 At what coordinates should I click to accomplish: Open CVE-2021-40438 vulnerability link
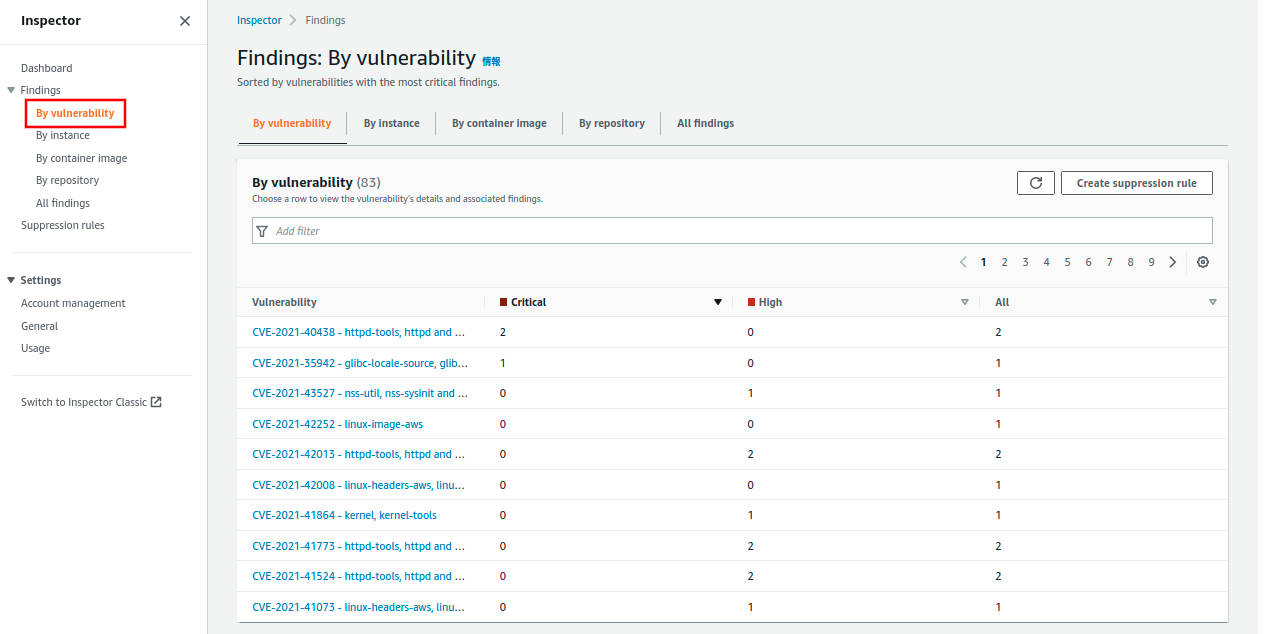tap(358, 332)
